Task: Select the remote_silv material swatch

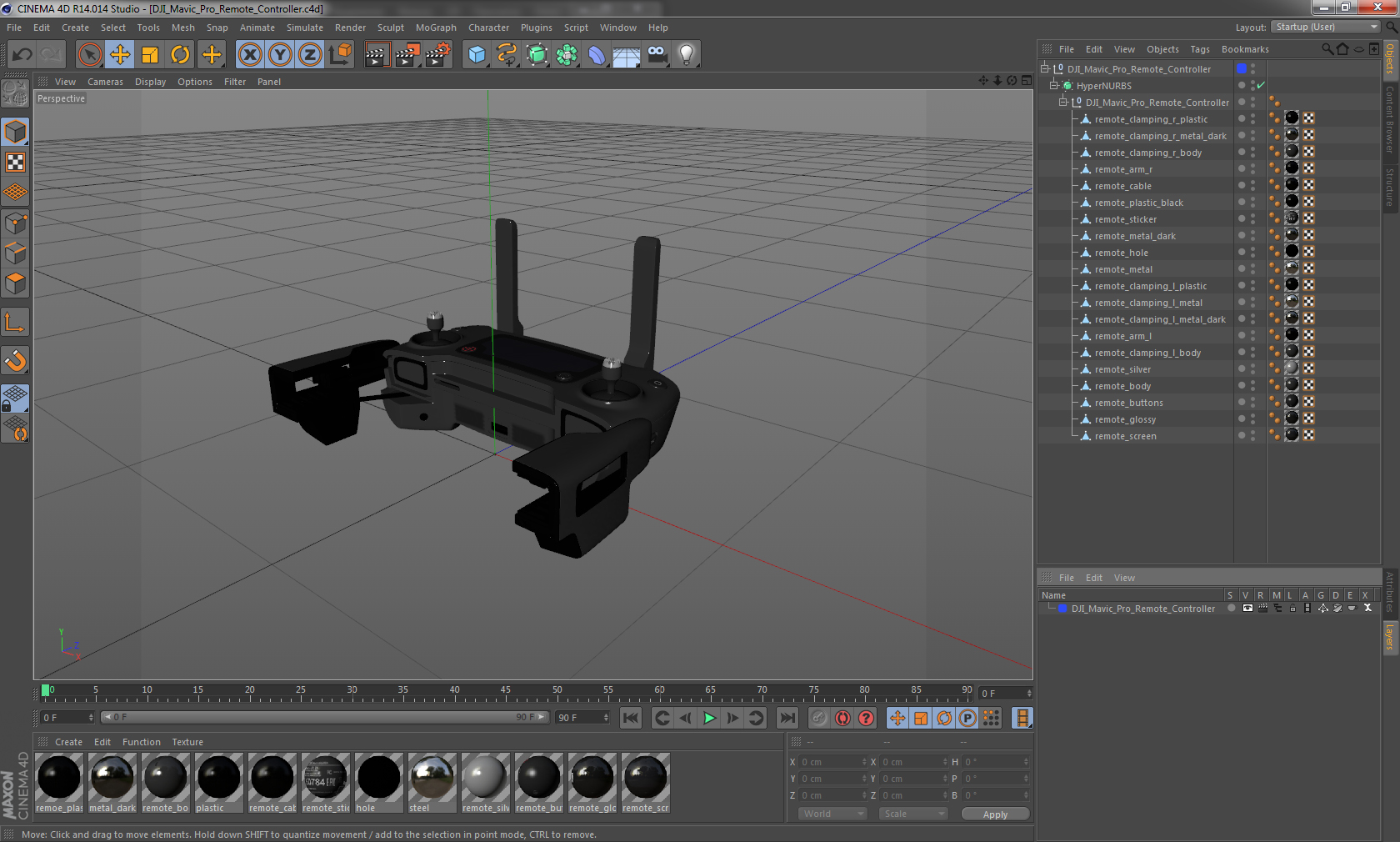Action: tap(486, 783)
